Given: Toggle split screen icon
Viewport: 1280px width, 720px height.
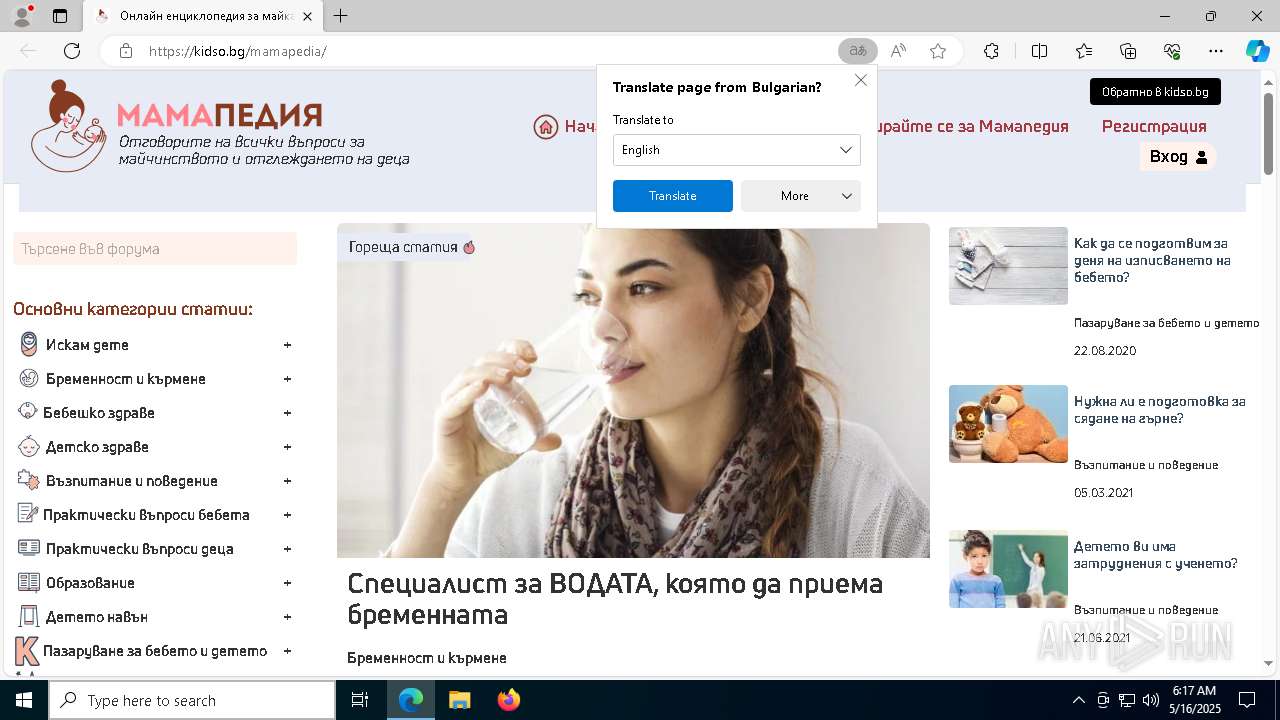Looking at the screenshot, I should (x=1039, y=51).
